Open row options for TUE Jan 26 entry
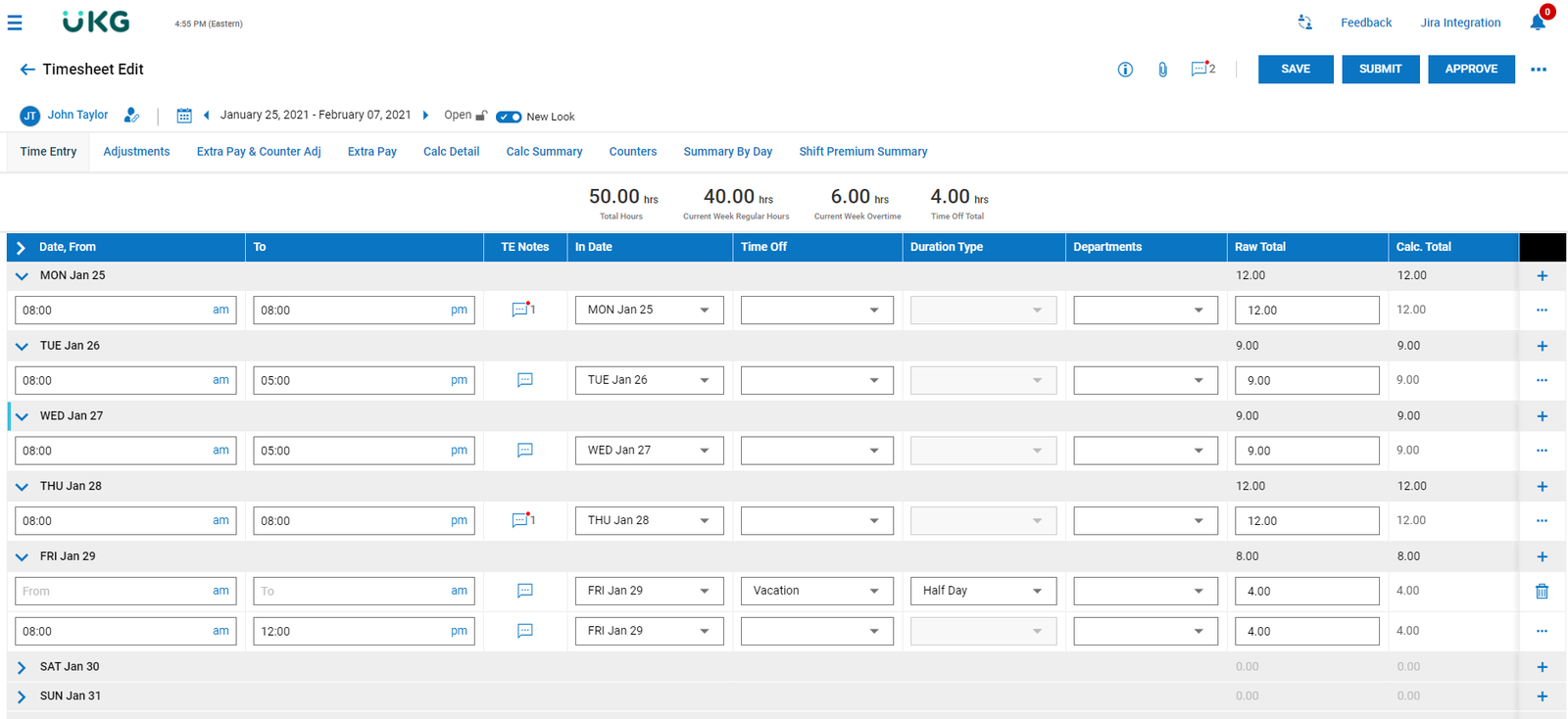The width and height of the screenshot is (1568, 719). [1542, 380]
